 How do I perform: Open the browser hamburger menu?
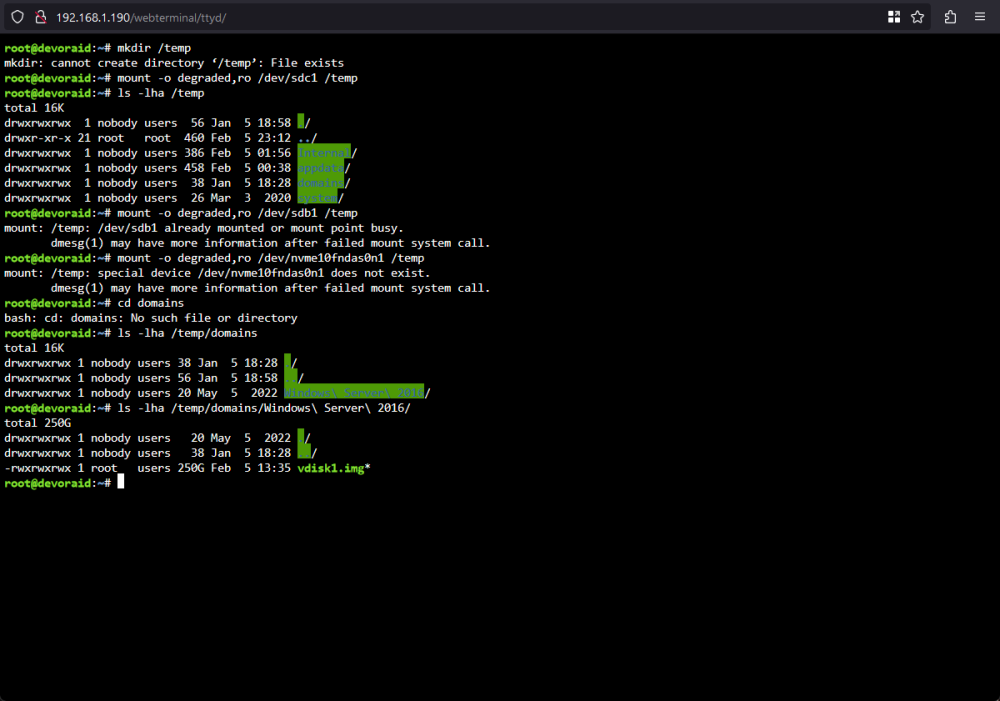coord(980,17)
